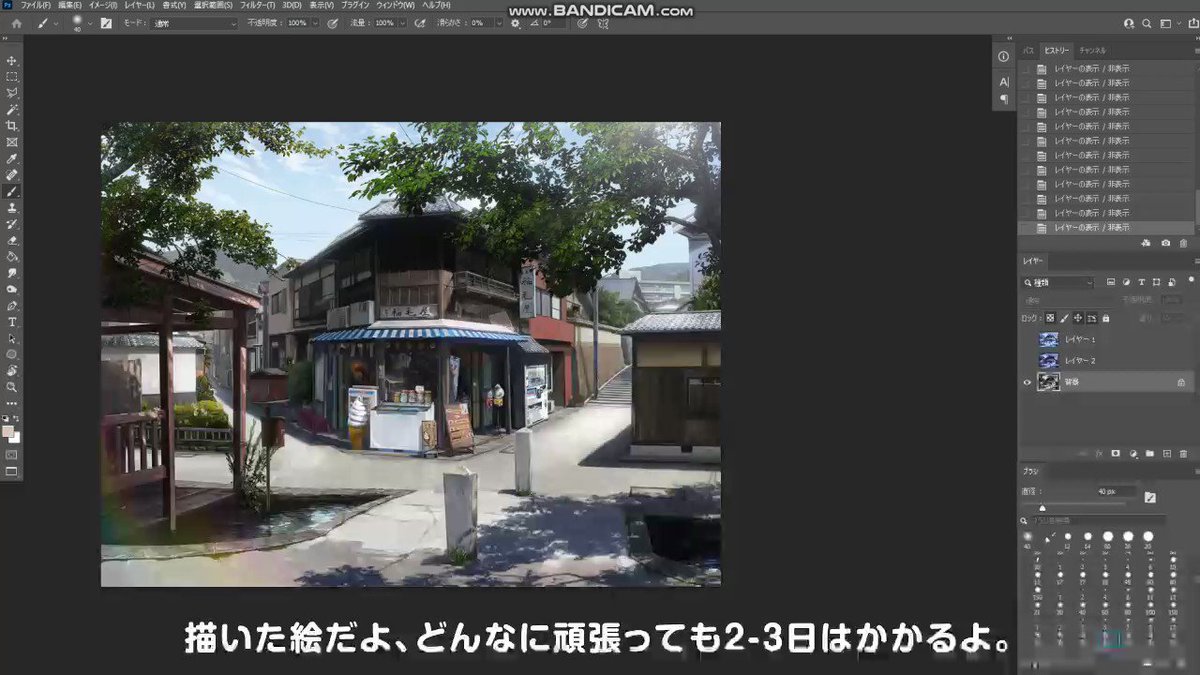Screen dimensions: 1200x675
Task: Select the Hand tool
Action: (x=12, y=371)
